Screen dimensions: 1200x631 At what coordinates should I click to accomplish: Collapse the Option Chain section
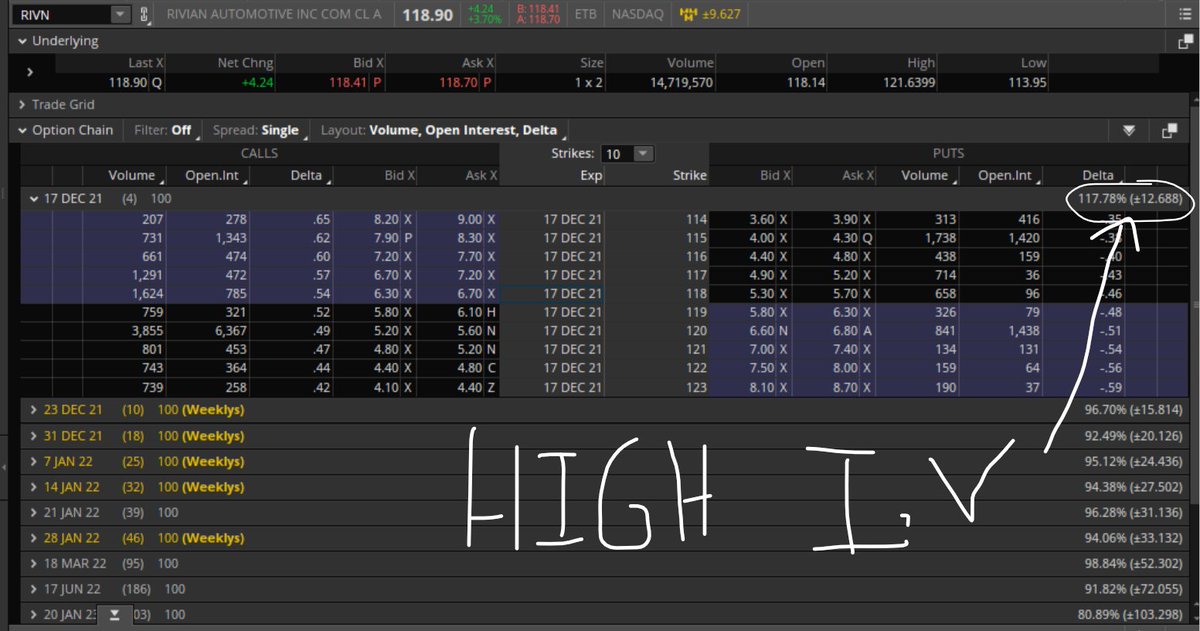(x=23, y=130)
